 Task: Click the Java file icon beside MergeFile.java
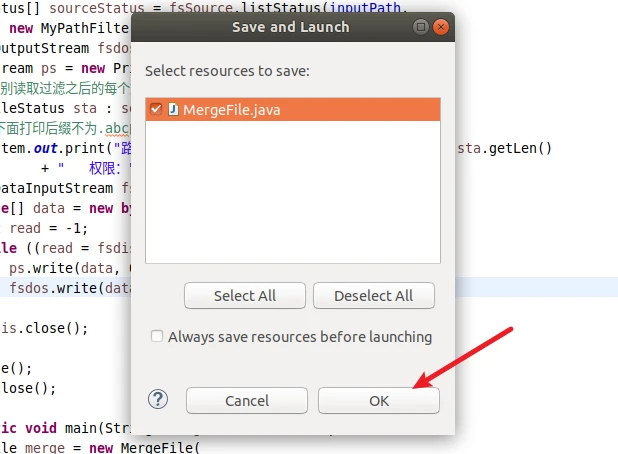(x=173, y=109)
